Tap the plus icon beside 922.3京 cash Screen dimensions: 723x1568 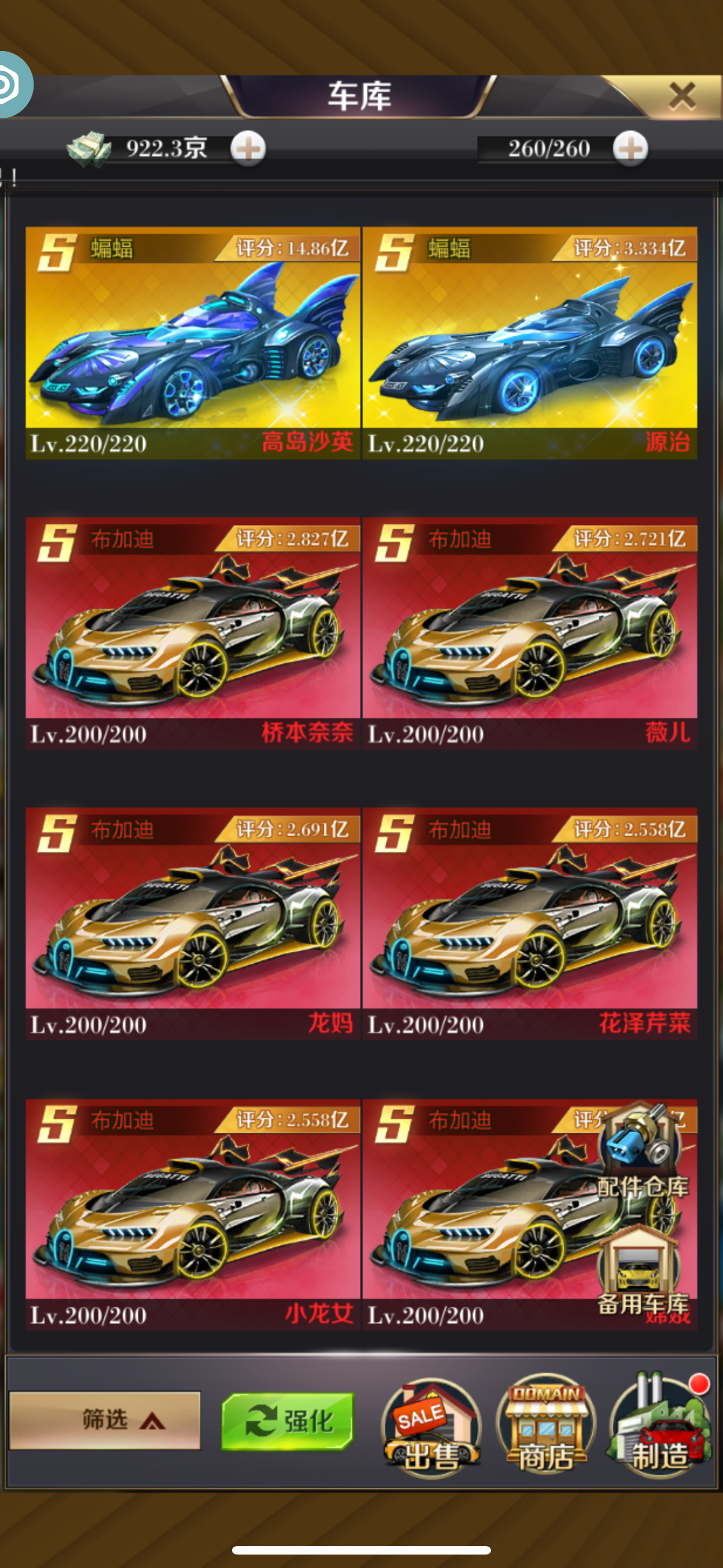[x=248, y=149]
